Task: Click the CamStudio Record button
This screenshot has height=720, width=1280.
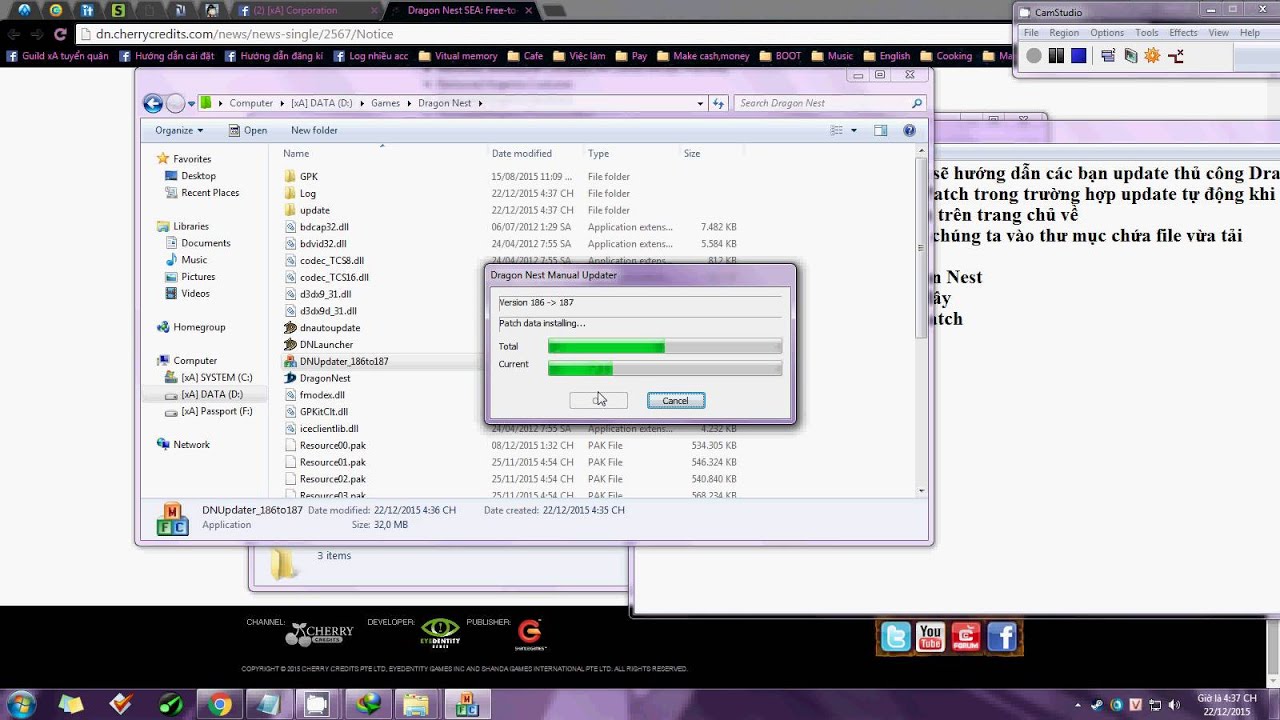Action: tap(1034, 56)
